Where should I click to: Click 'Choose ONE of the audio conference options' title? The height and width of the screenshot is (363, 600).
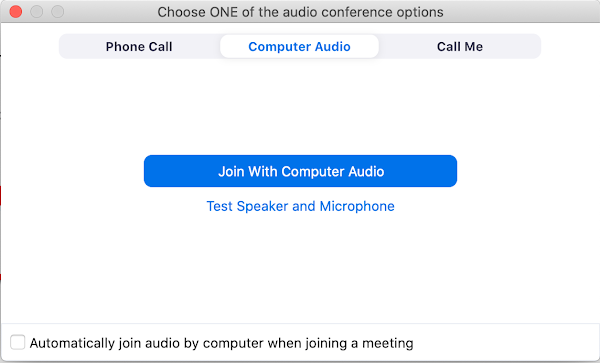click(x=300, y=12)
